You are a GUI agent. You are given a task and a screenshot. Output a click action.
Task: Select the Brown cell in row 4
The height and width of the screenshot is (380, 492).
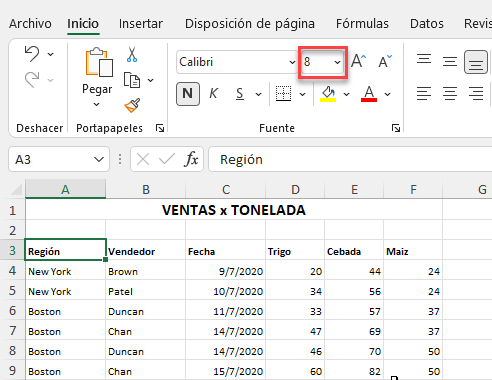tap(146, 270)
